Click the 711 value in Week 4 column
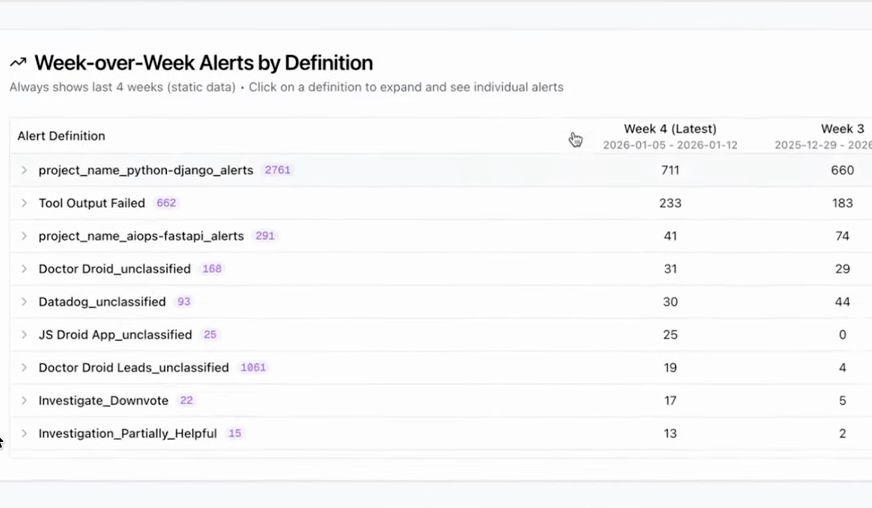The image size is (872, 508). [670, 170]
